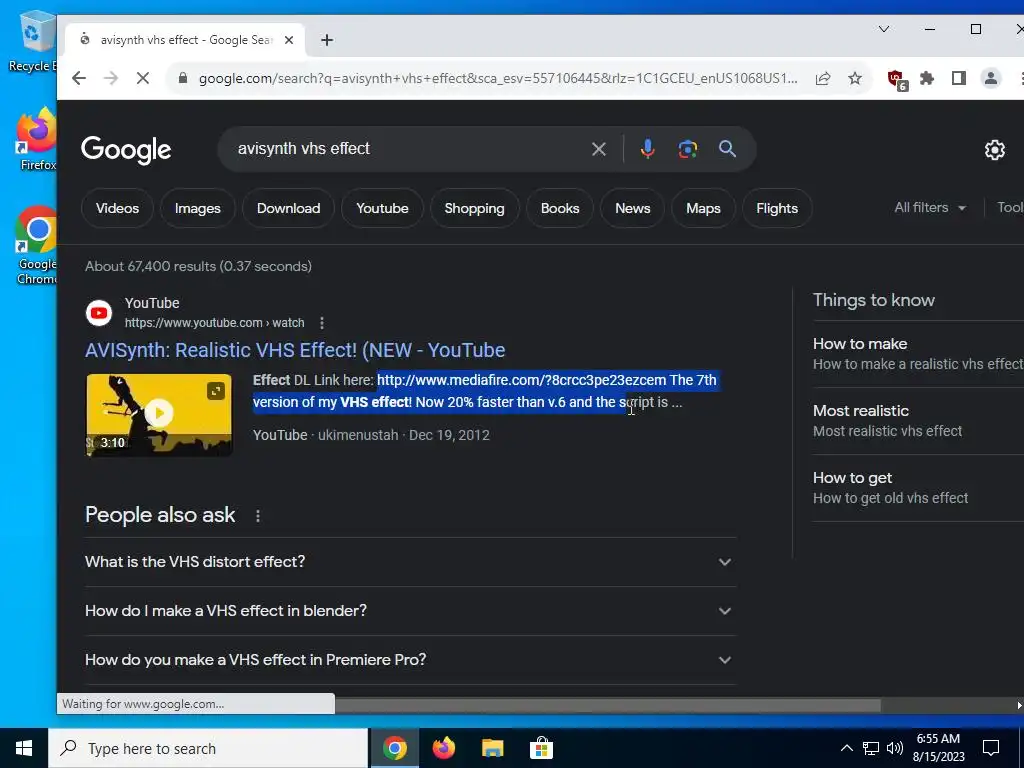Image resolution: width=1024 pixels, height=768 pixels.
Task: Open Microsoft Store from the taskbar
Action: point(541,748)
